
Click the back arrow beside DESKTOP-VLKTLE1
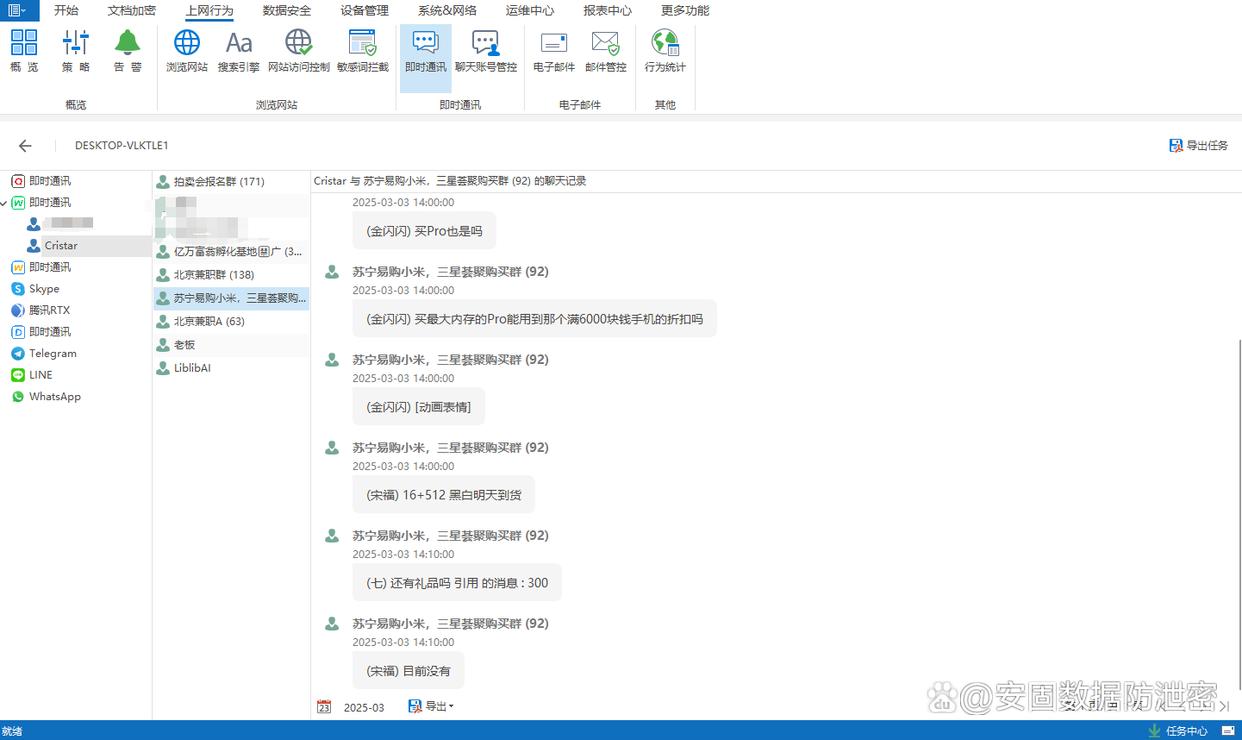point(26,146)
